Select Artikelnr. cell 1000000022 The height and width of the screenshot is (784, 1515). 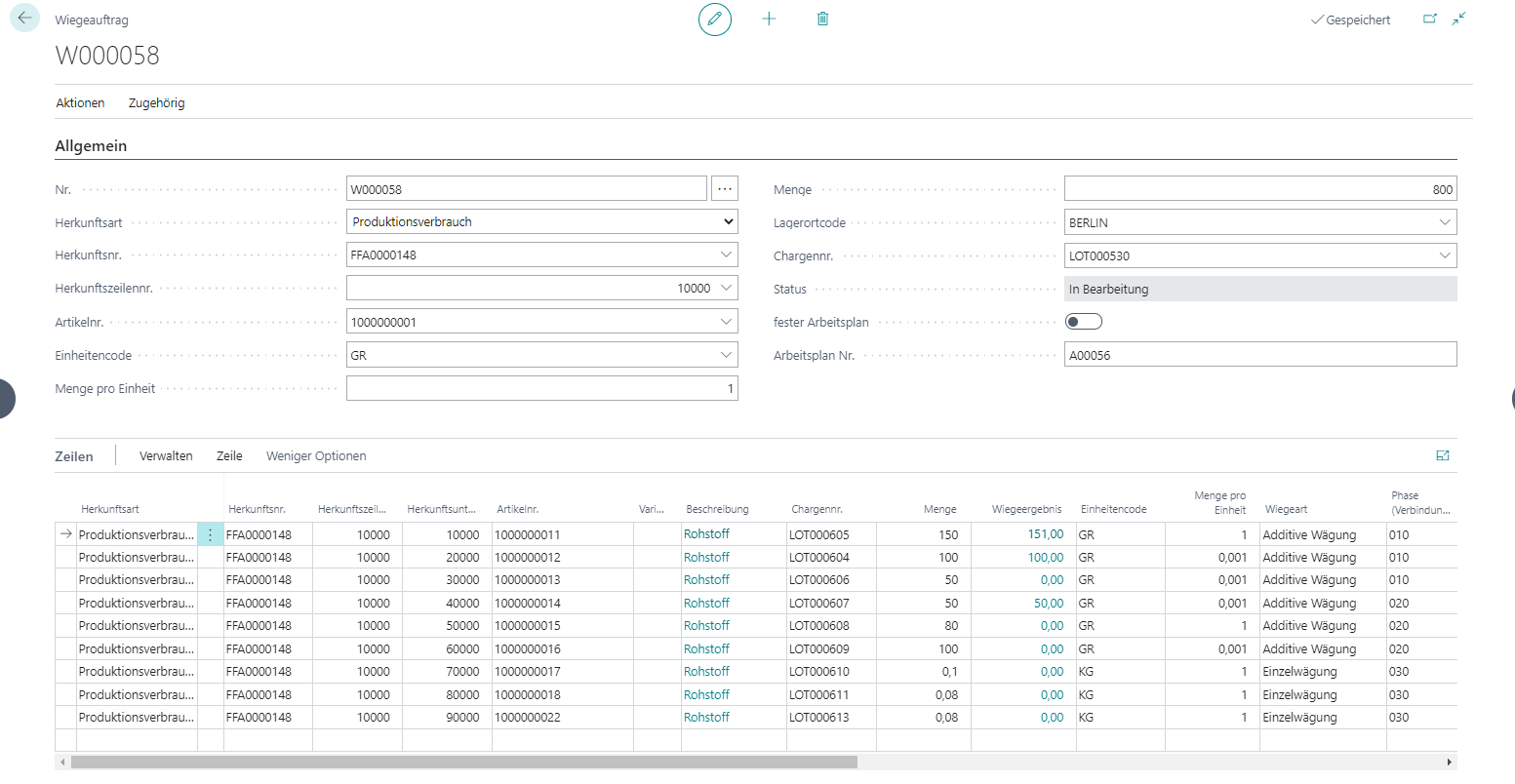[563, 718]
